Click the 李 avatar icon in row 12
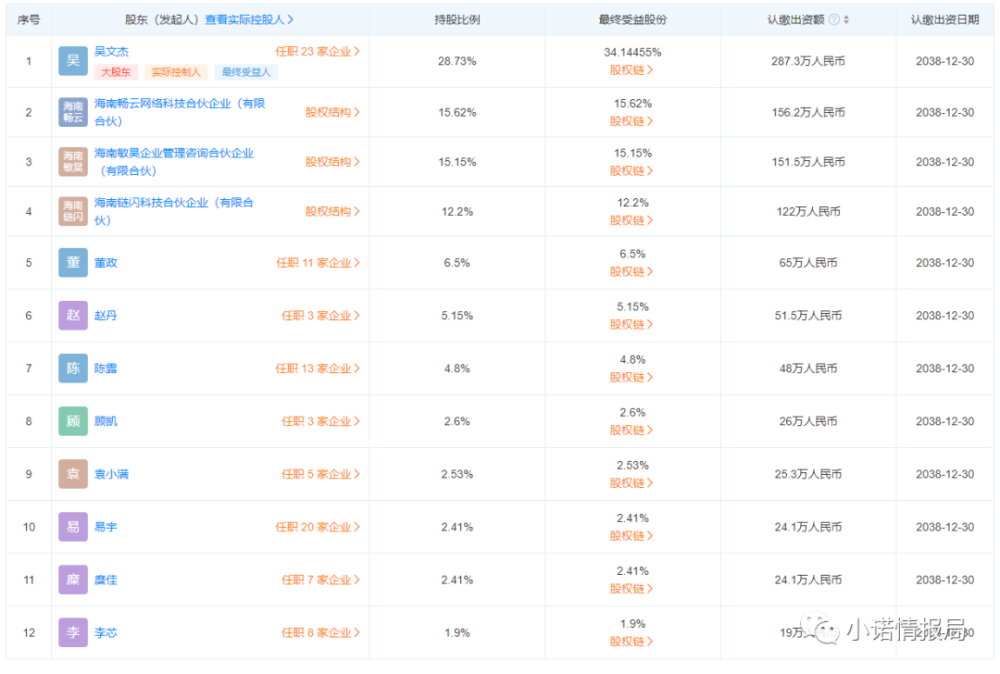Image resolution: width=1000 pixels, height=674 pixels. pos(73,633)
